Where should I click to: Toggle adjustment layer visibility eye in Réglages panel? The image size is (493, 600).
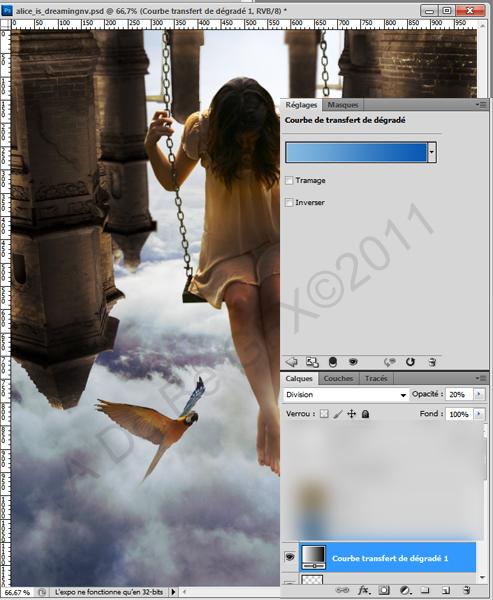coord(353,362)
